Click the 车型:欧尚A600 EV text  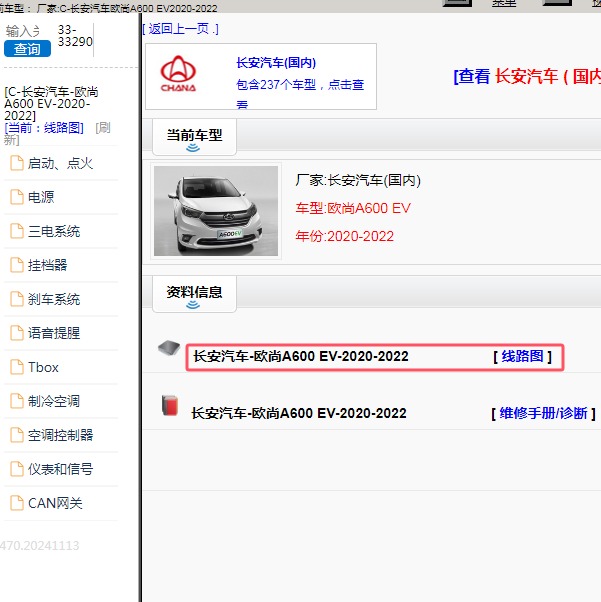(x=353, y=208)
